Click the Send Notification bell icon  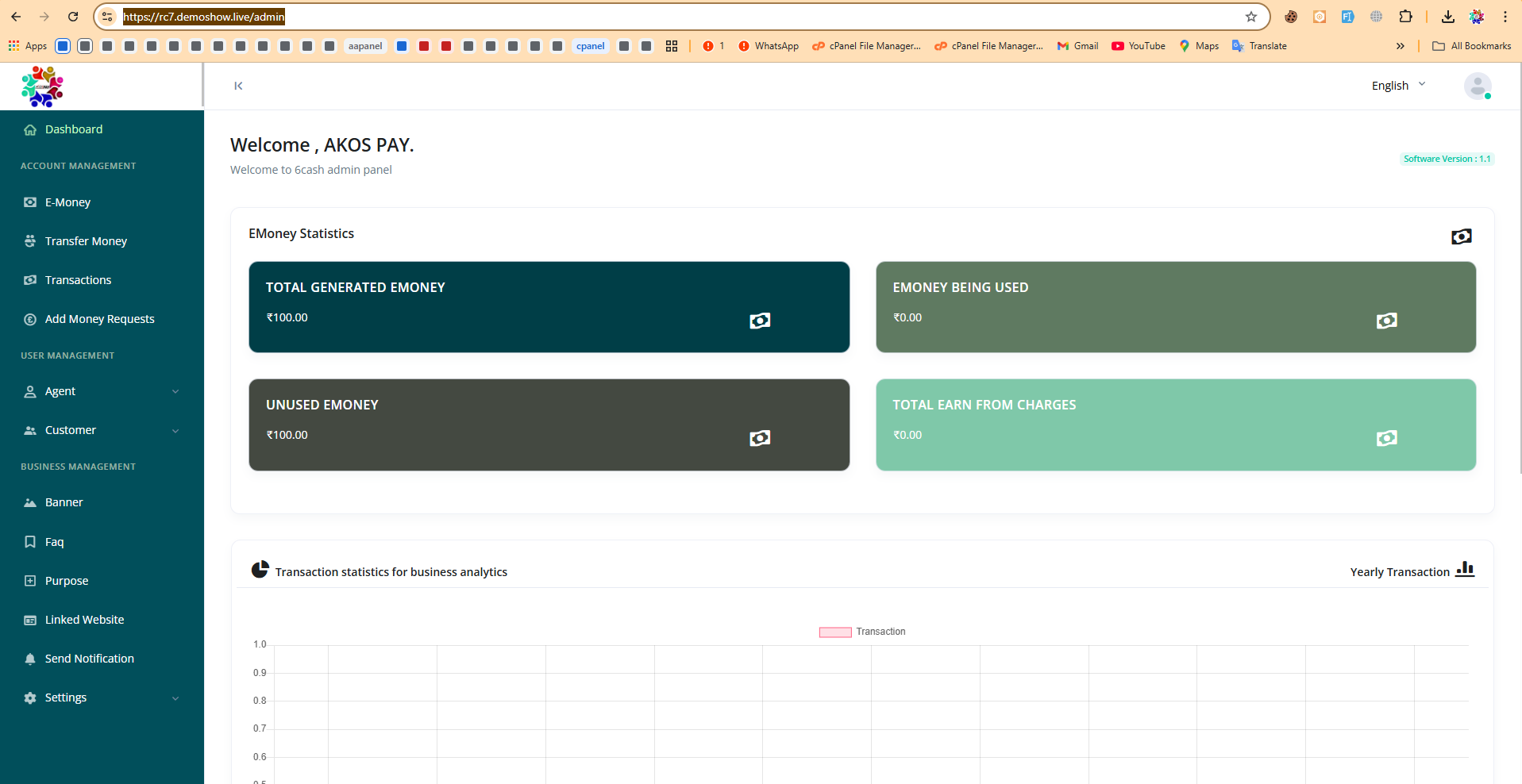pyautogui.click(x=29, y=659)
